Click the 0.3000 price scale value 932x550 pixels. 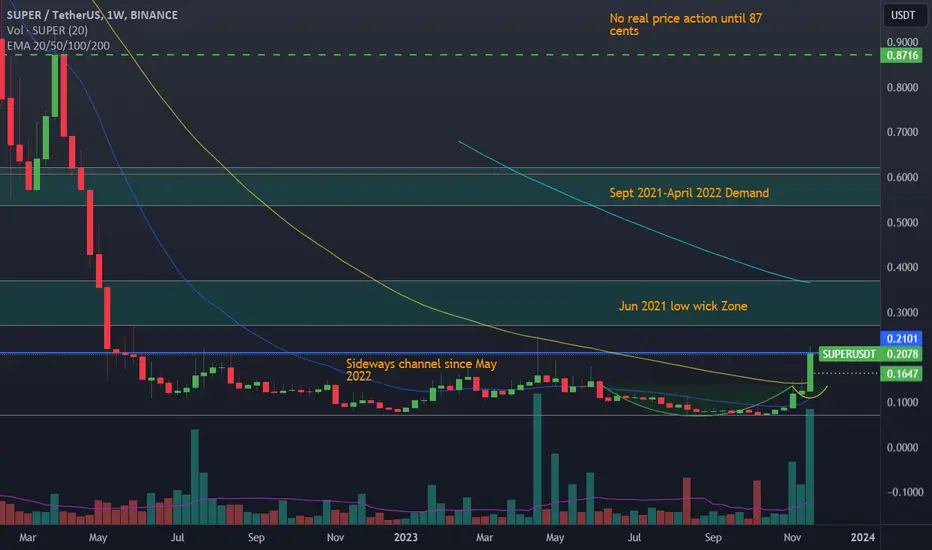point(902,312)
